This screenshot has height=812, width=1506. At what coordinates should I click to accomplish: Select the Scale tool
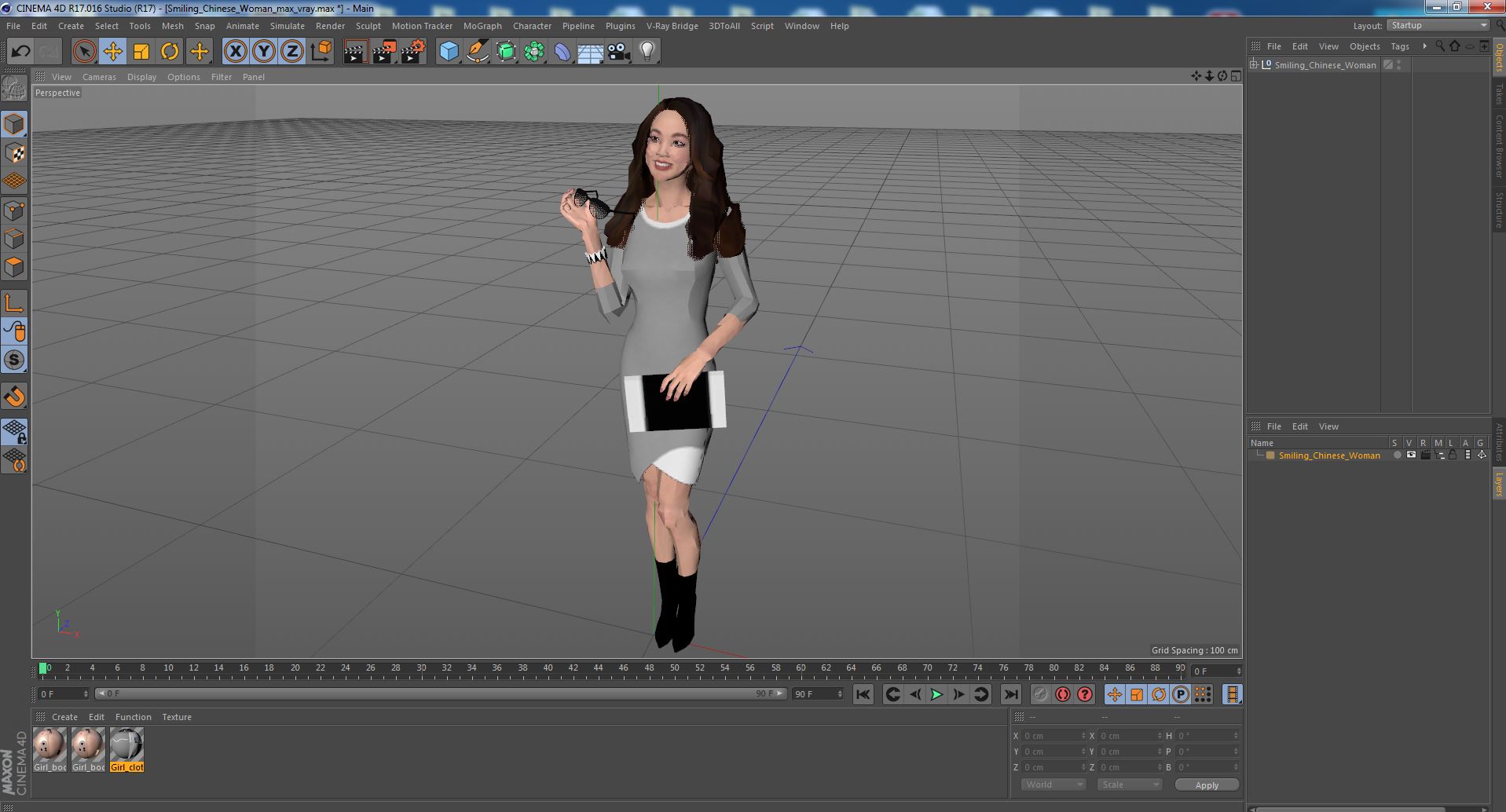coord(141,52)
